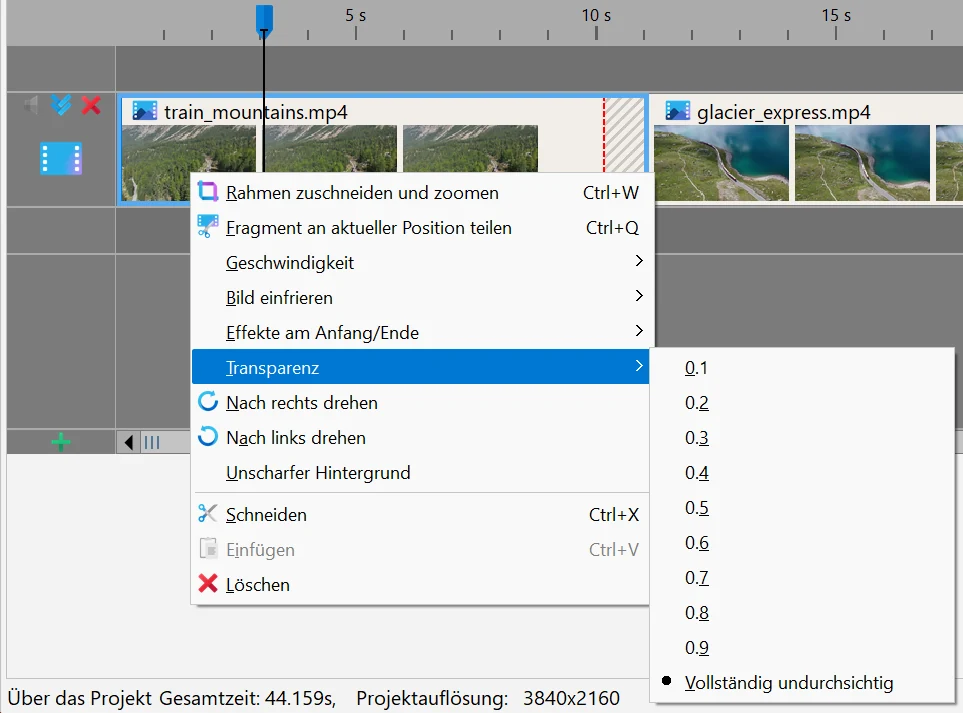Expand Effekte am Anfang/Ende submenu
963x713 pixels.
coord(420,333)
